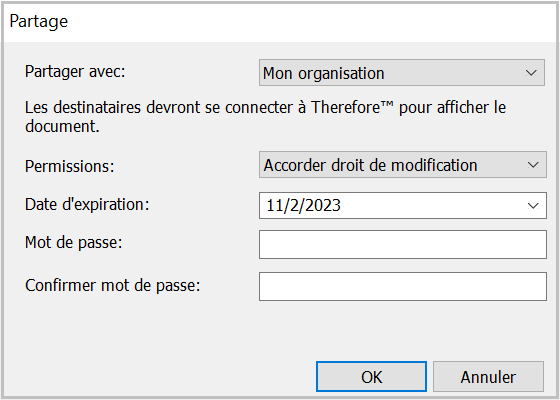This screenshot has height=400, width=560.
Task: Click inside the expiration date box after 11/2/2023
Action: 429,205
